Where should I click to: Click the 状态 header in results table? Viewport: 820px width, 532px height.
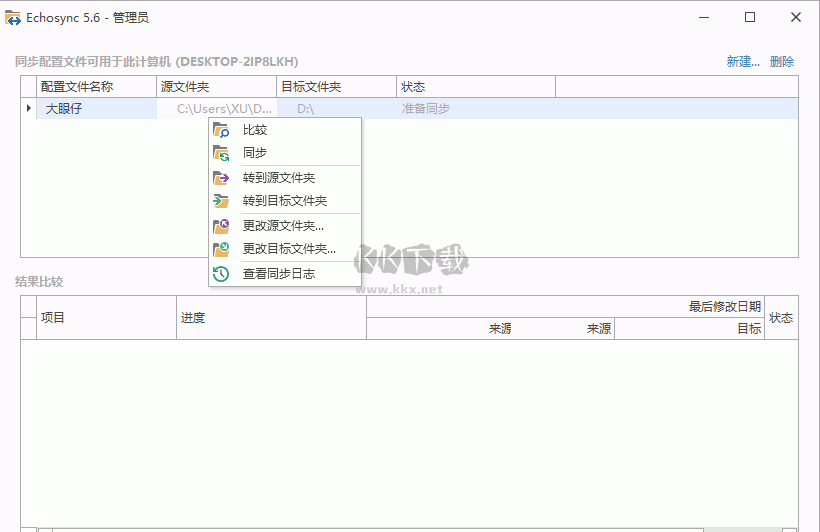pyautogui.click(x=781, y=318)
